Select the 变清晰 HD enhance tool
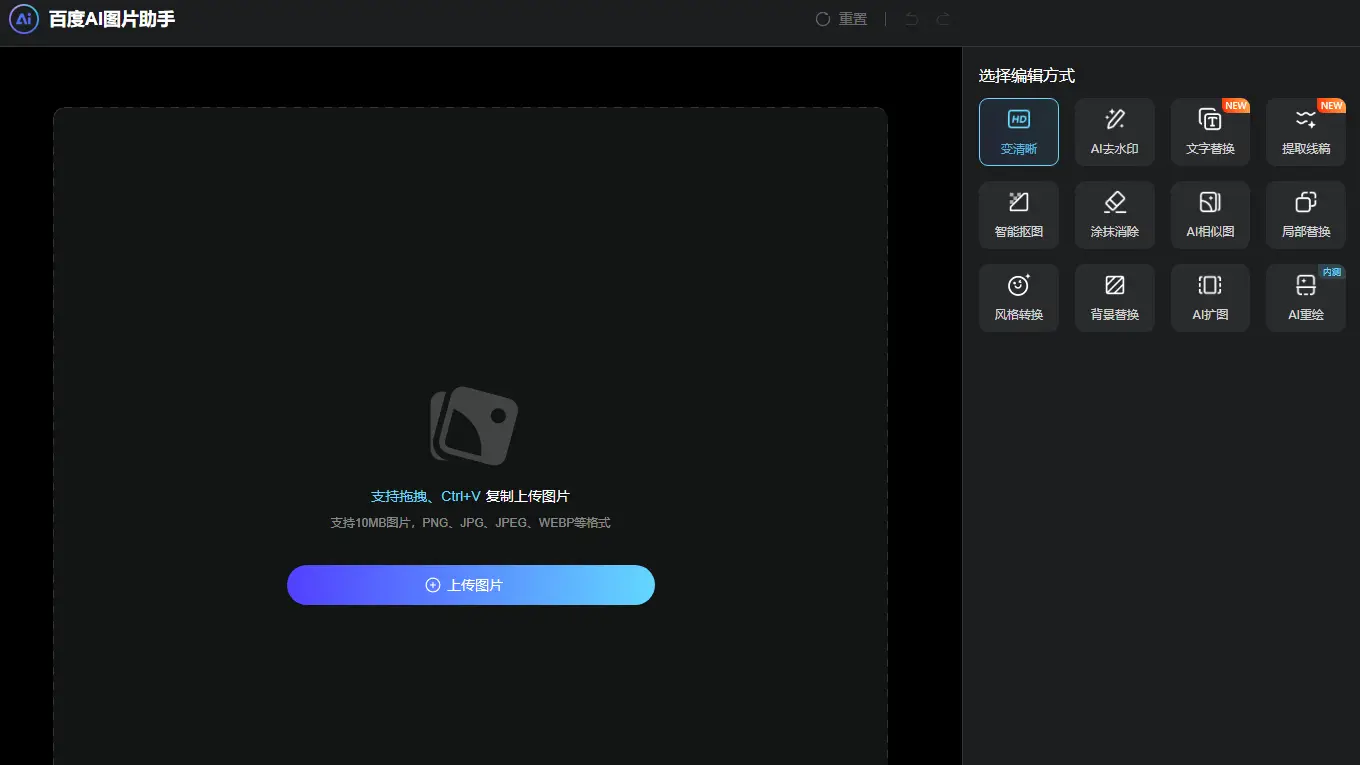Screen dimensions: 1360x765 tap(1018, 131)
